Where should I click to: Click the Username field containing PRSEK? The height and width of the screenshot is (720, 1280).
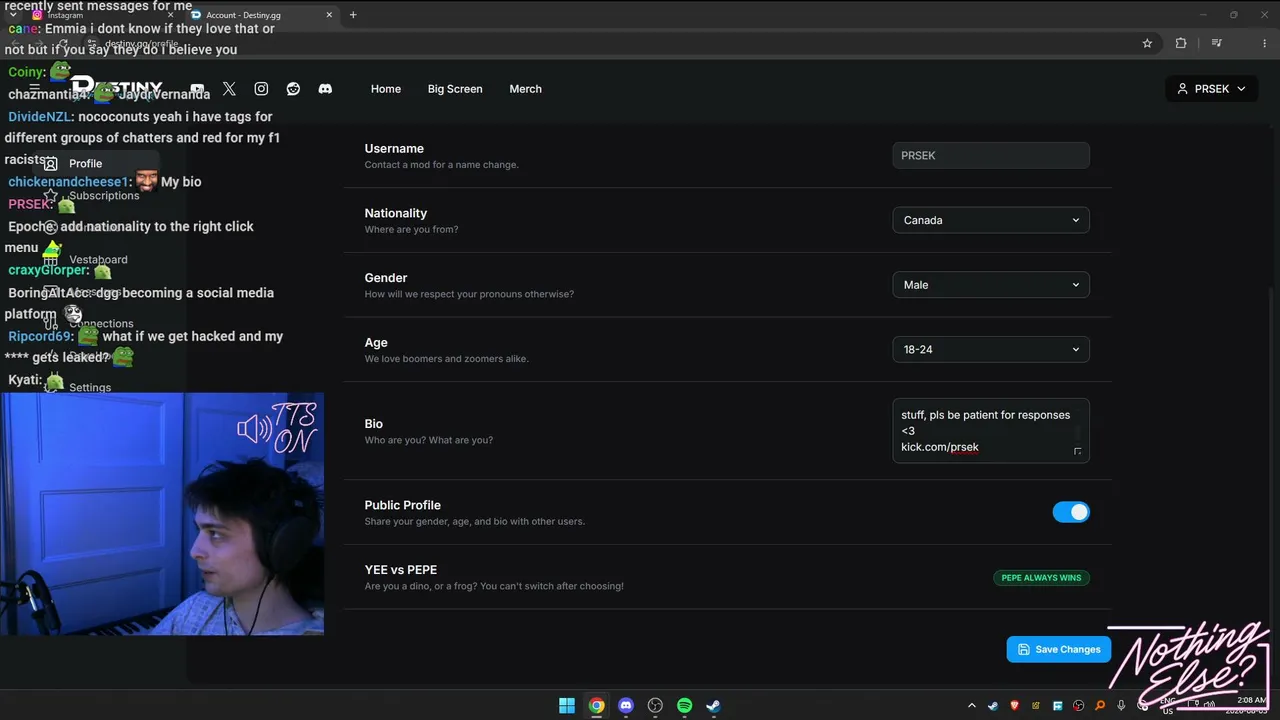tap(991, 155)
